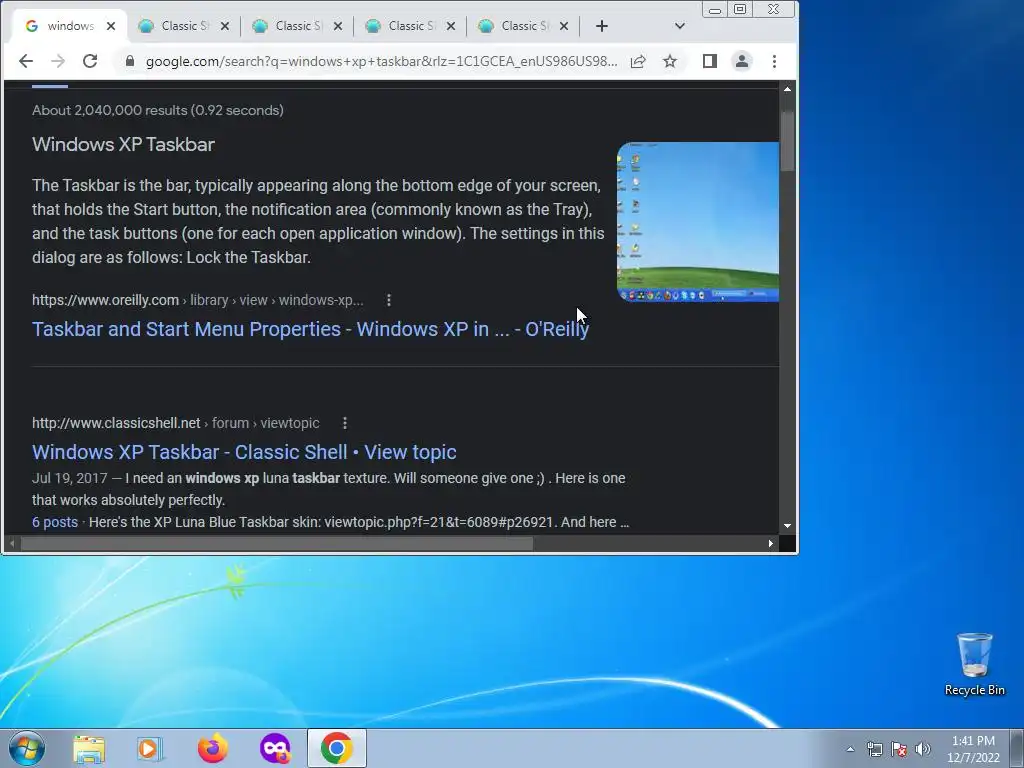Close the third Classic Shell tab

451,26
